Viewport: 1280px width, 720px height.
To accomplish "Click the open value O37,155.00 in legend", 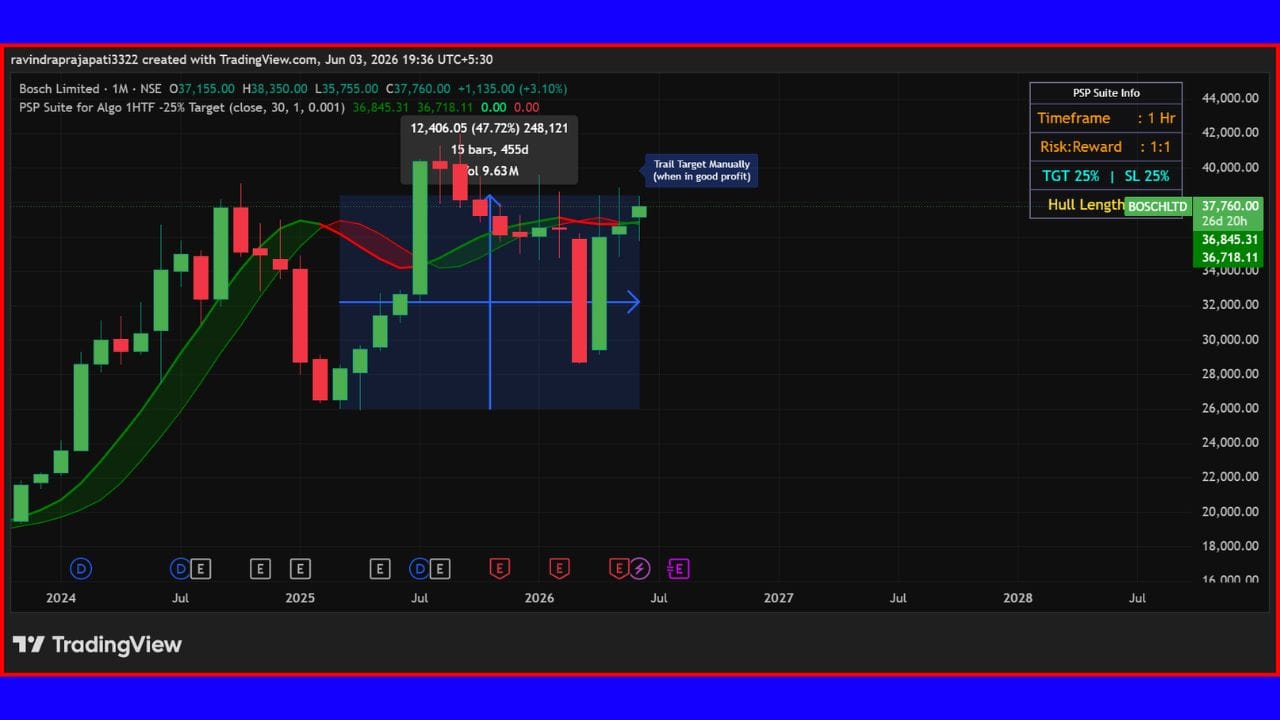I will click(203, 89).
